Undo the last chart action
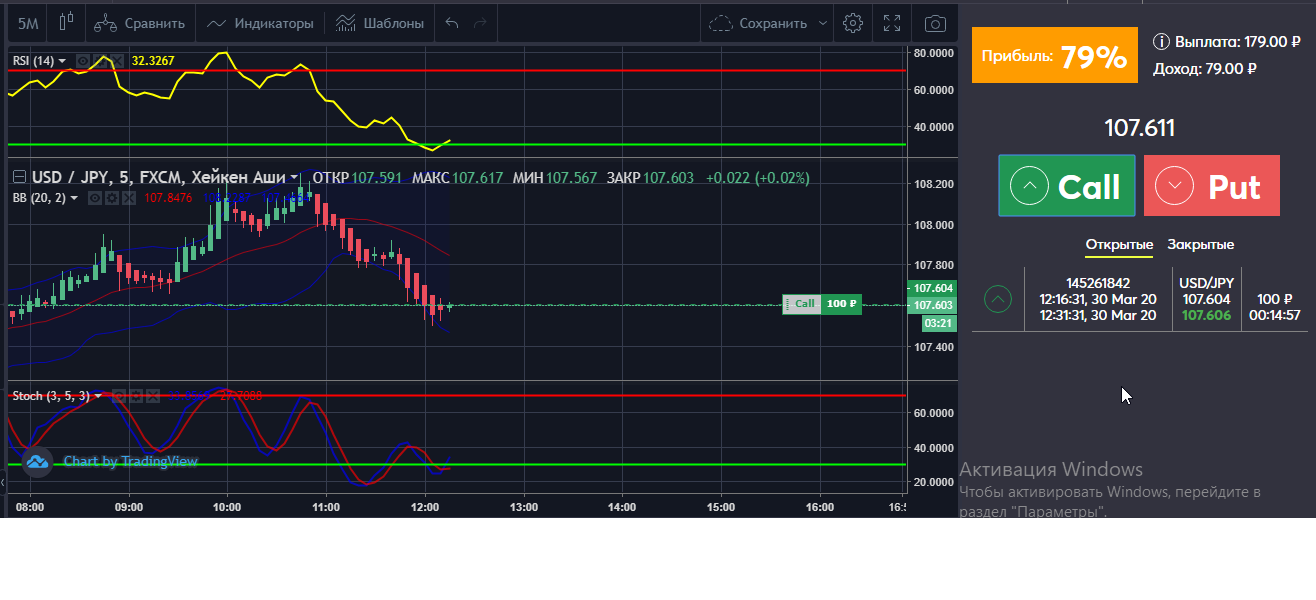Image resolution: width=1316 pixels, height=600 pixels. coord(452,23)
